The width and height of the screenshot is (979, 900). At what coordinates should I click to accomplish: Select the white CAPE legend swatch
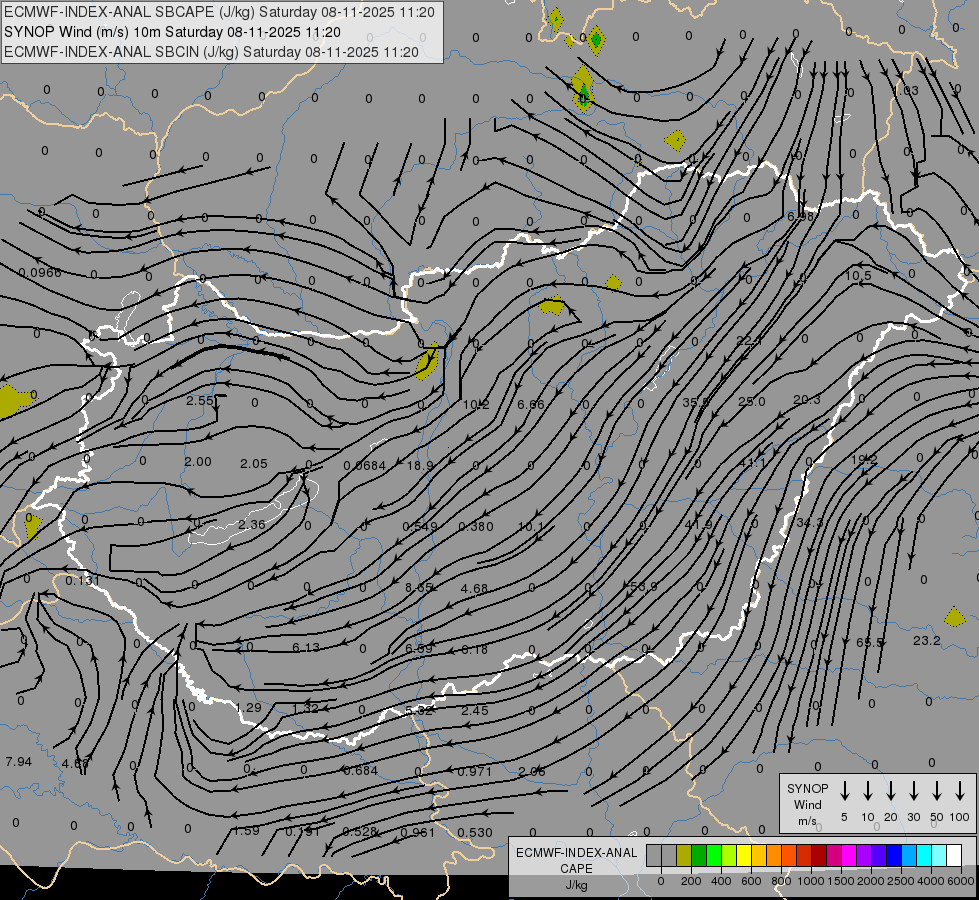953,856
